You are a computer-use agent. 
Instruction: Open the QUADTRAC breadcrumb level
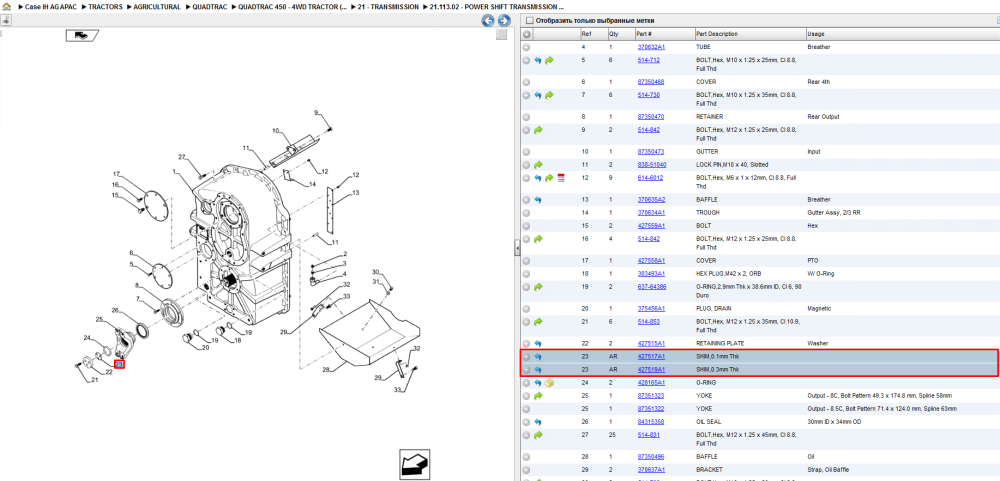coord(210,6)
